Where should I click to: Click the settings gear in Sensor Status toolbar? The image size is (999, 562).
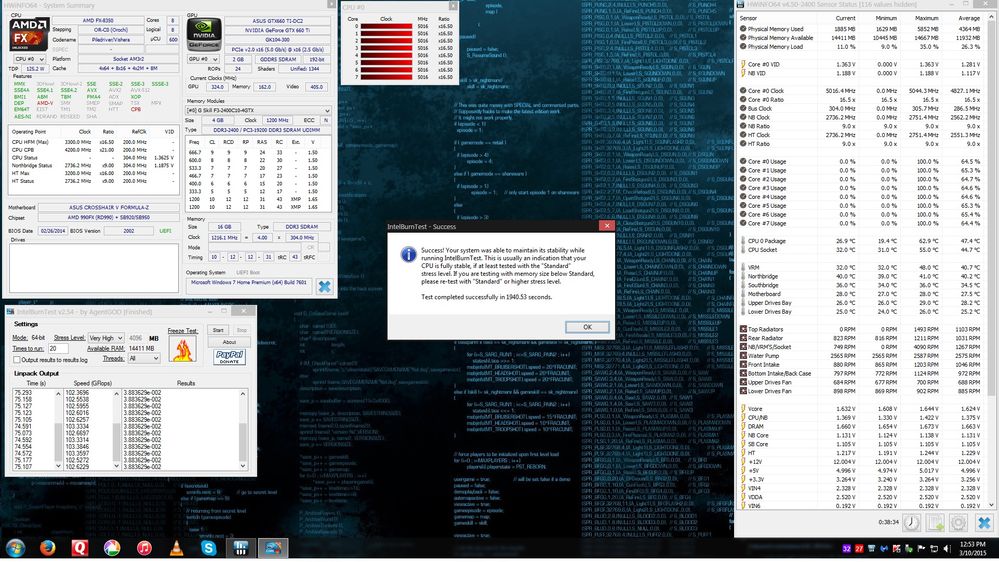(x=958, y=523)
